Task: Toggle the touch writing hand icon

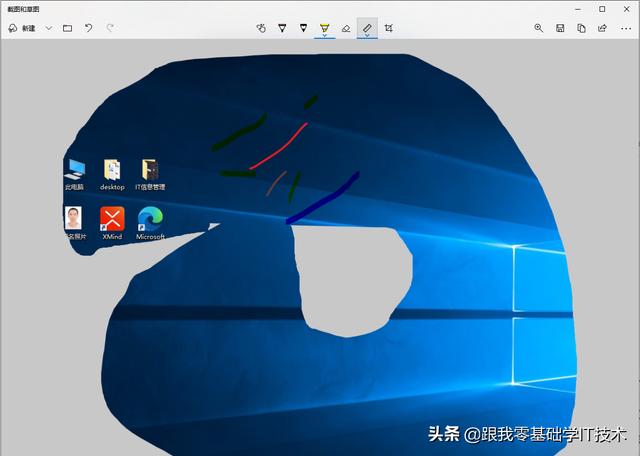Action: coord(261,28)
